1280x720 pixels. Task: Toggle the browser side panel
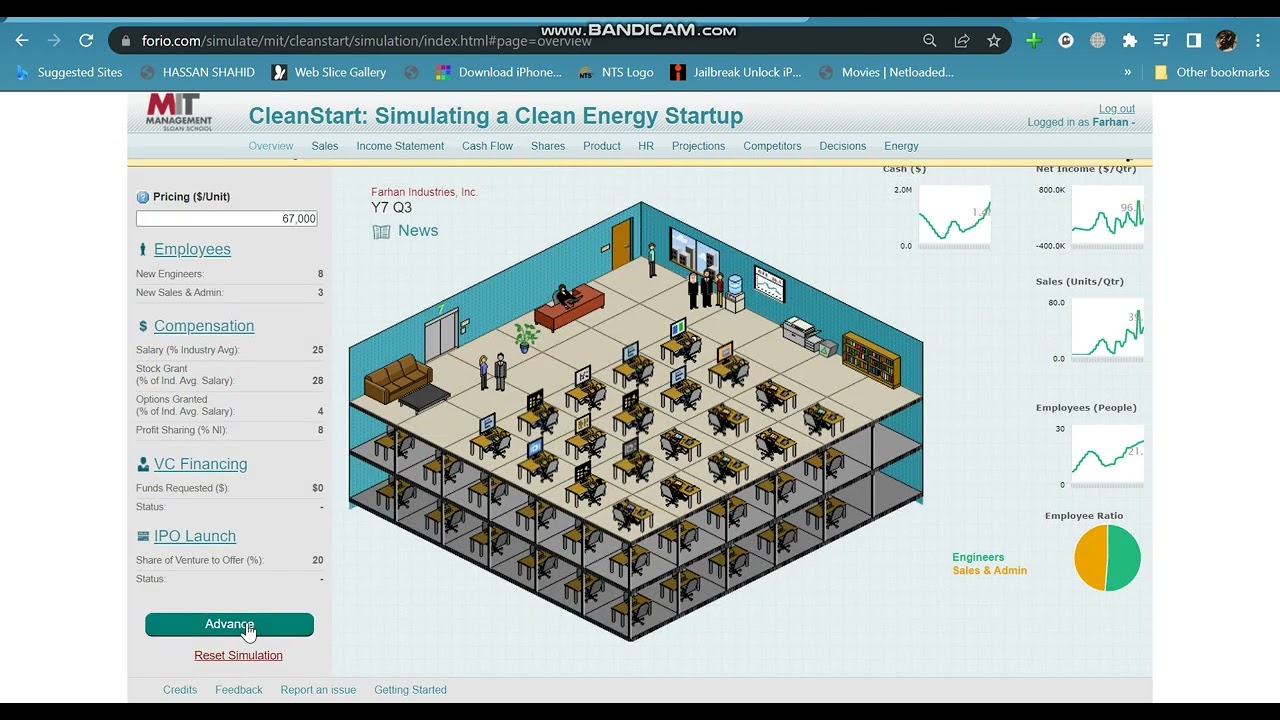tap(1194, 41)
